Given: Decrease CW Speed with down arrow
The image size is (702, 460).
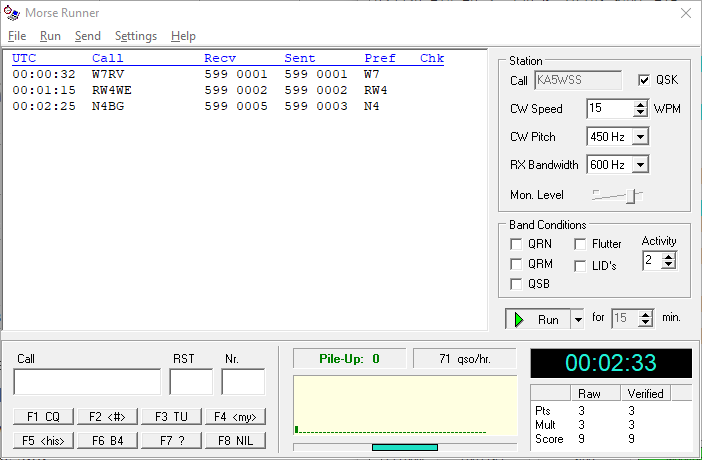Looking at the screenshot, I should (641, 113).
